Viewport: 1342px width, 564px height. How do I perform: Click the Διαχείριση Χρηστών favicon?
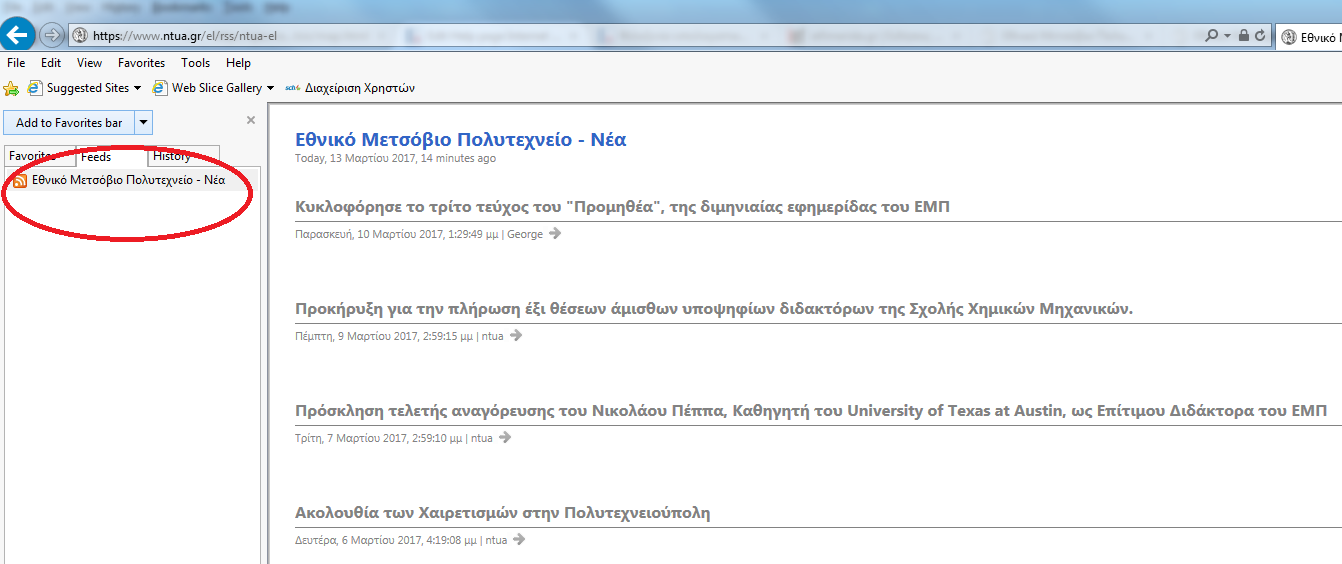tap(293, 88)
